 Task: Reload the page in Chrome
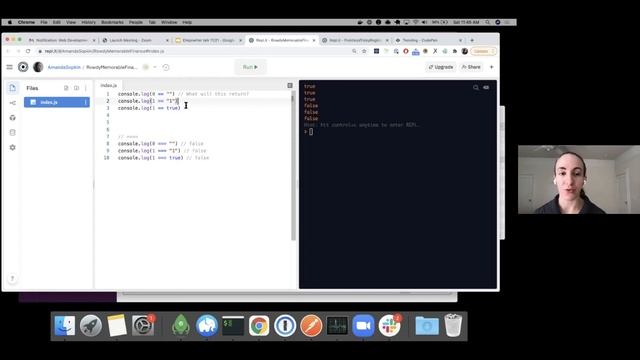pos(28,51)
